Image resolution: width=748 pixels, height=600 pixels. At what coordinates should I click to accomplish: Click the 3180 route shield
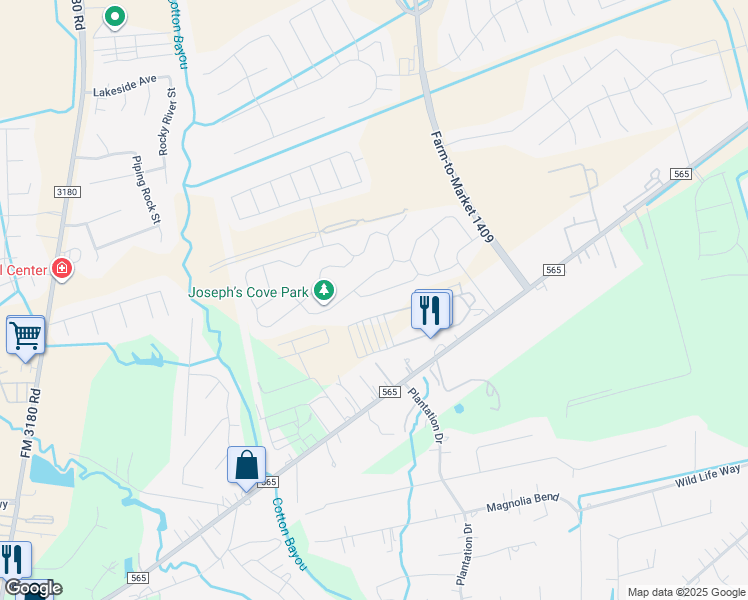point(67,192)
